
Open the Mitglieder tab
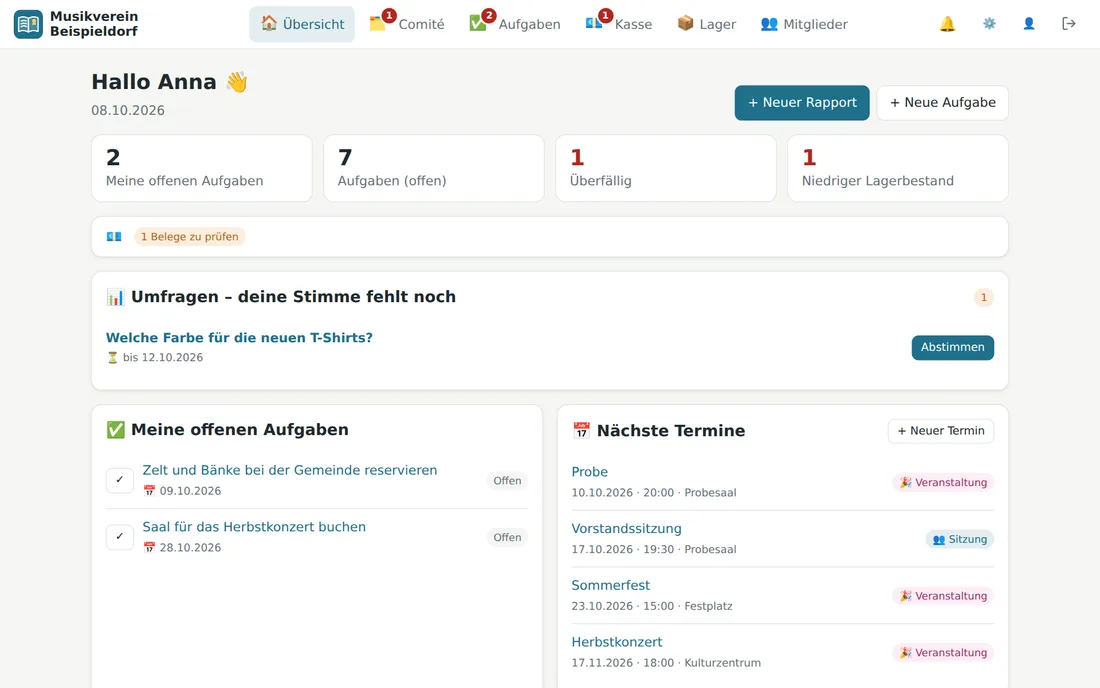click(x=804, y=24)
